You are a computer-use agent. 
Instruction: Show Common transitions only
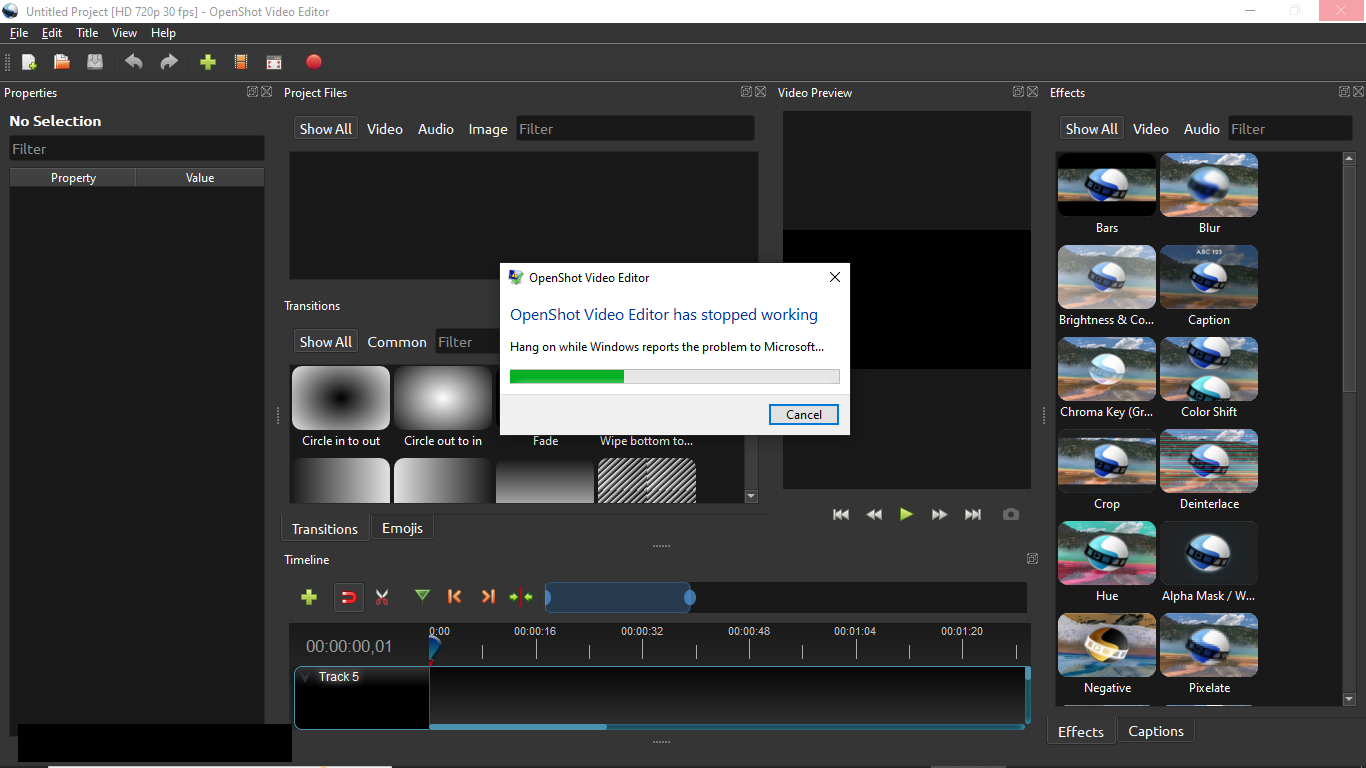pyautogui.click(x=397, y=342)
